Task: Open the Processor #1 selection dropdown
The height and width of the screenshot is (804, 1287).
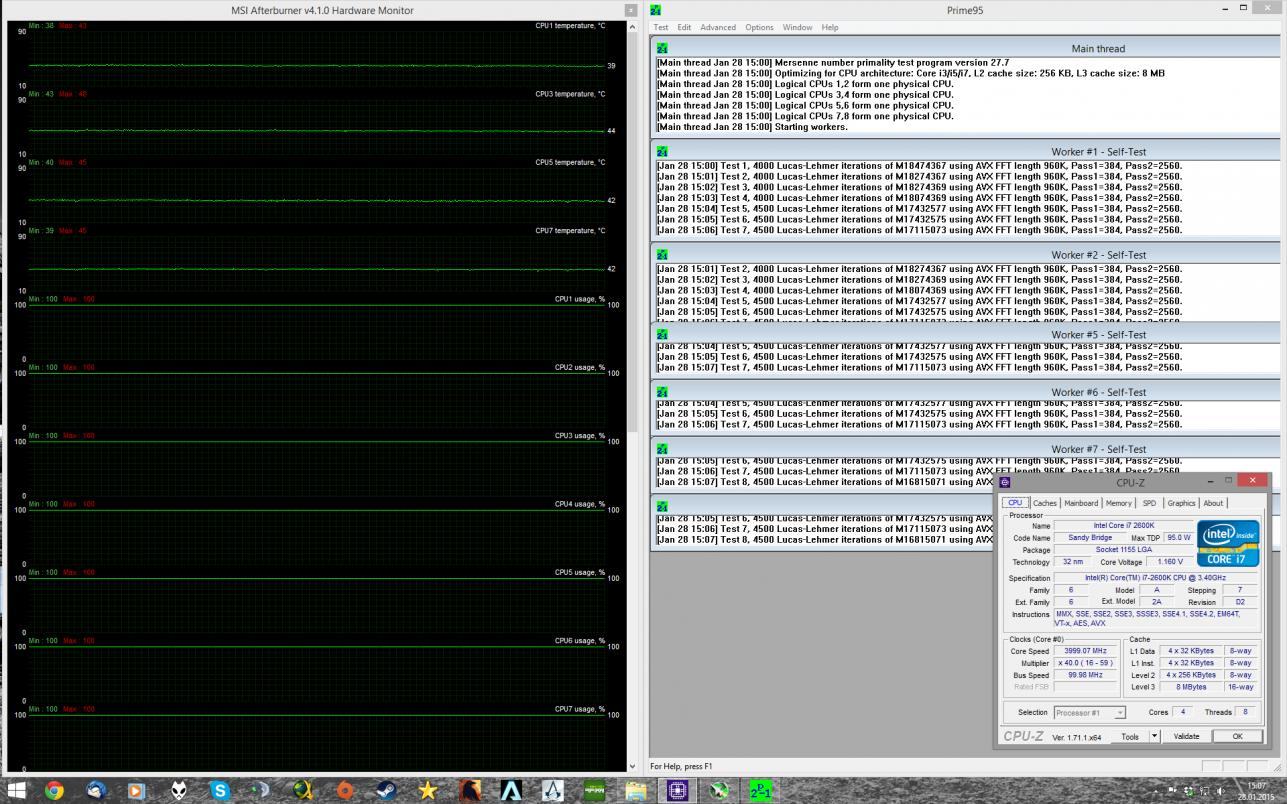Action: click(x=1090, y=712)
